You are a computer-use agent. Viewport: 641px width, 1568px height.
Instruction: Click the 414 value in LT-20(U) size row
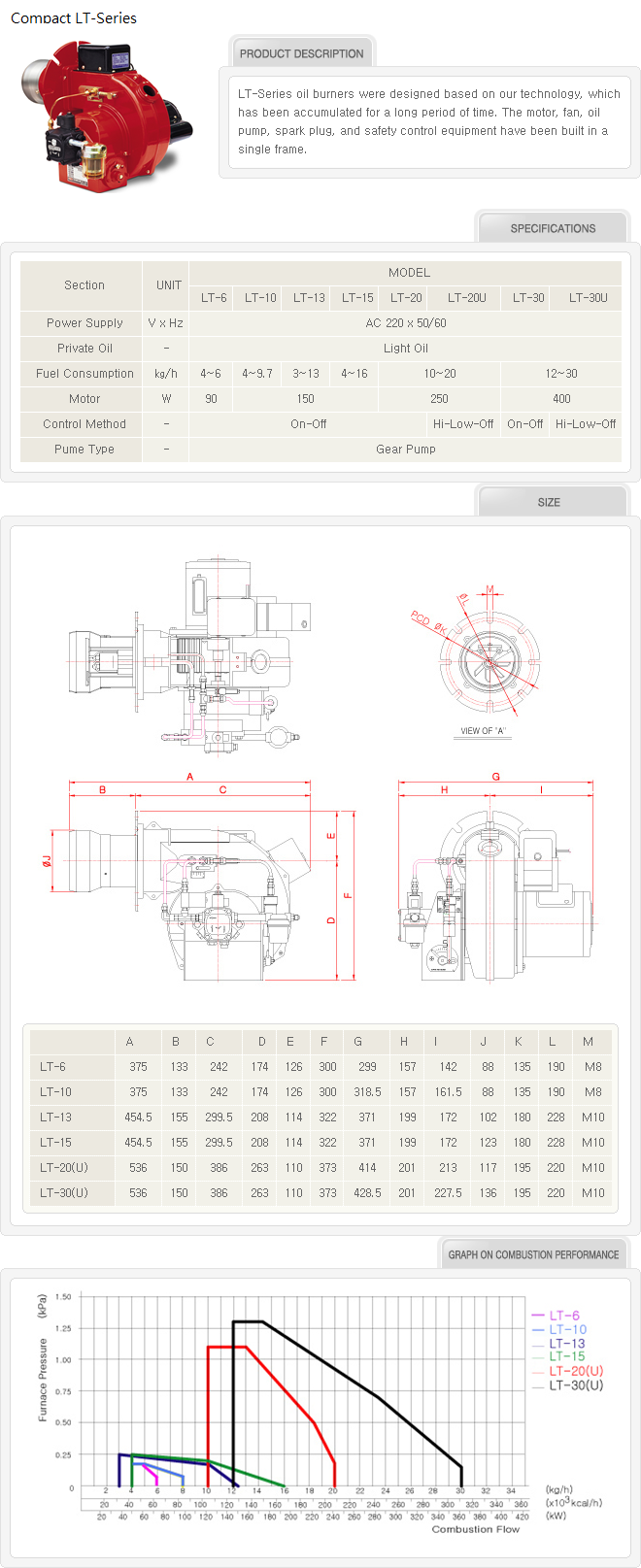pos(366,1168)
